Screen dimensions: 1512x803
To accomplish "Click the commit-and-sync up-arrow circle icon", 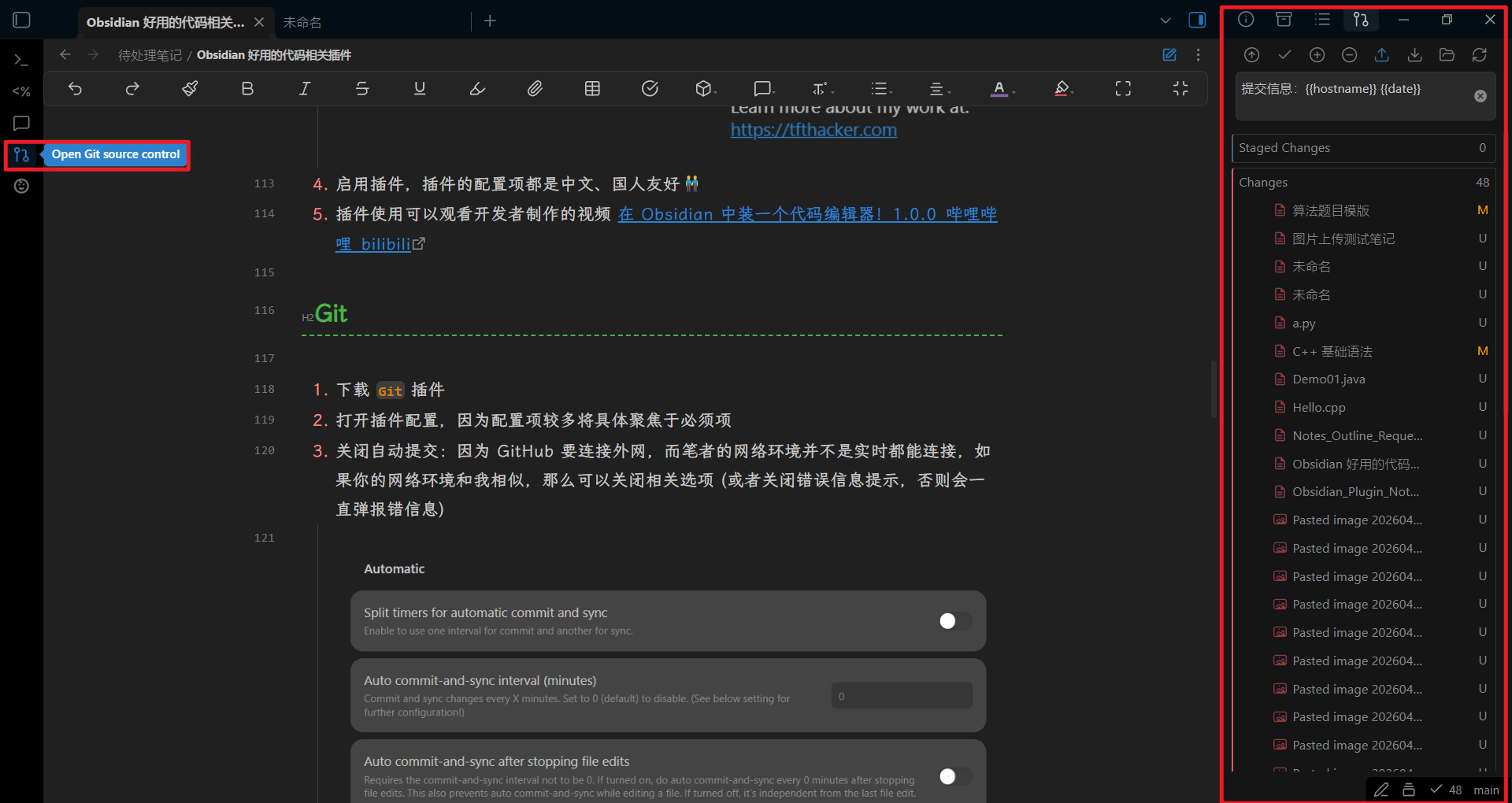I will point(1252,54).
